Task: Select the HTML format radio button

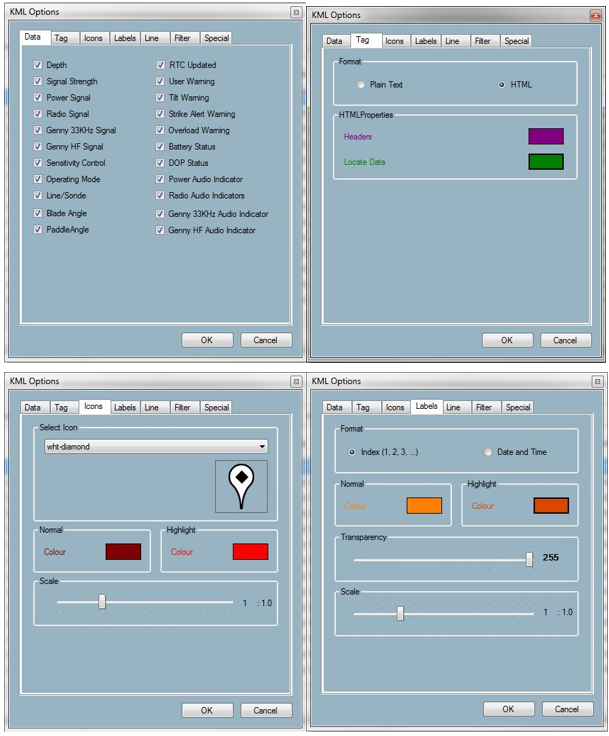Action: 501,85
